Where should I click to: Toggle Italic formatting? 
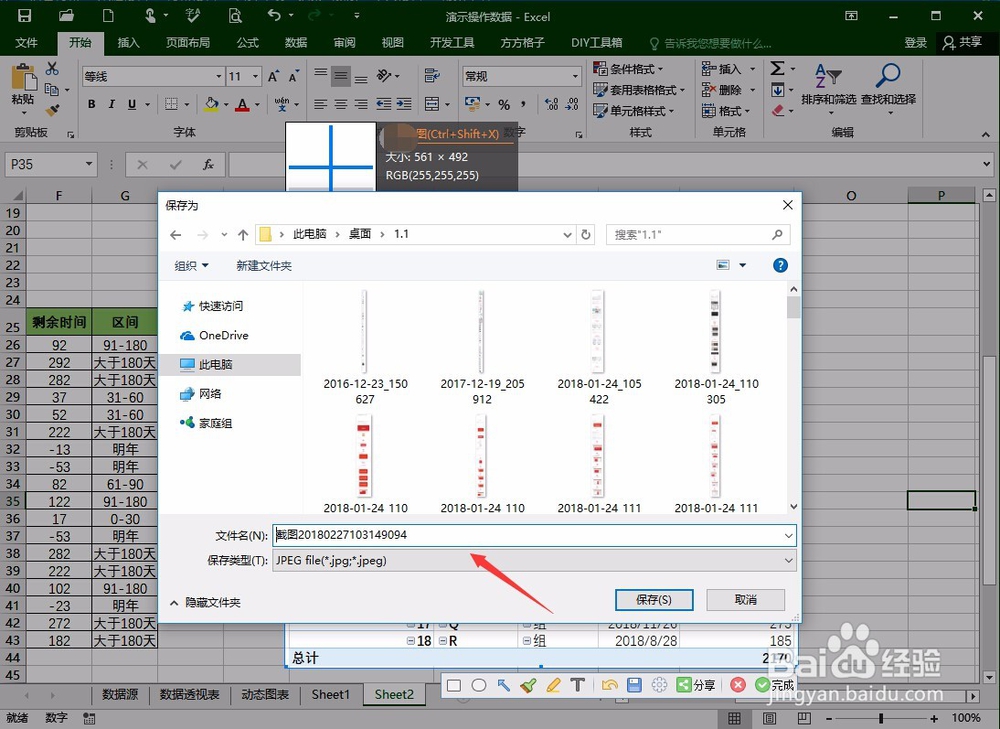pyautogui.click(x=112, y=104)
